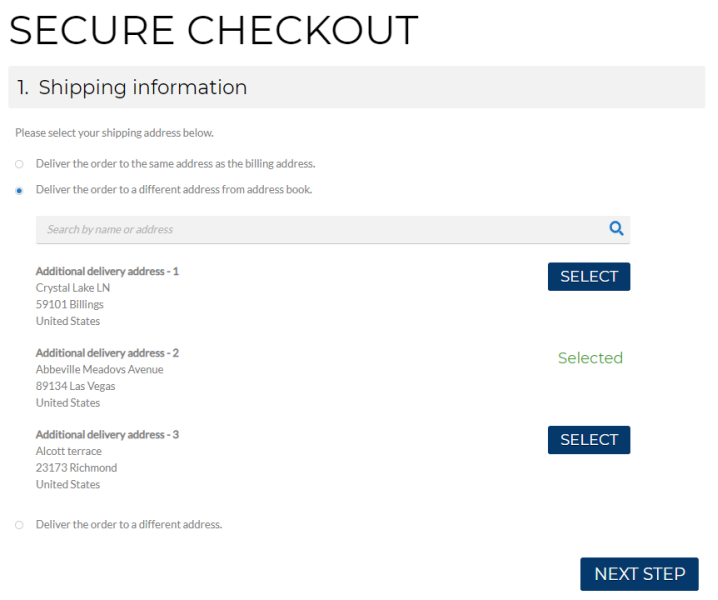Focus the search by name or address field
The image size is (718, 600).
(x=320, y=230)
